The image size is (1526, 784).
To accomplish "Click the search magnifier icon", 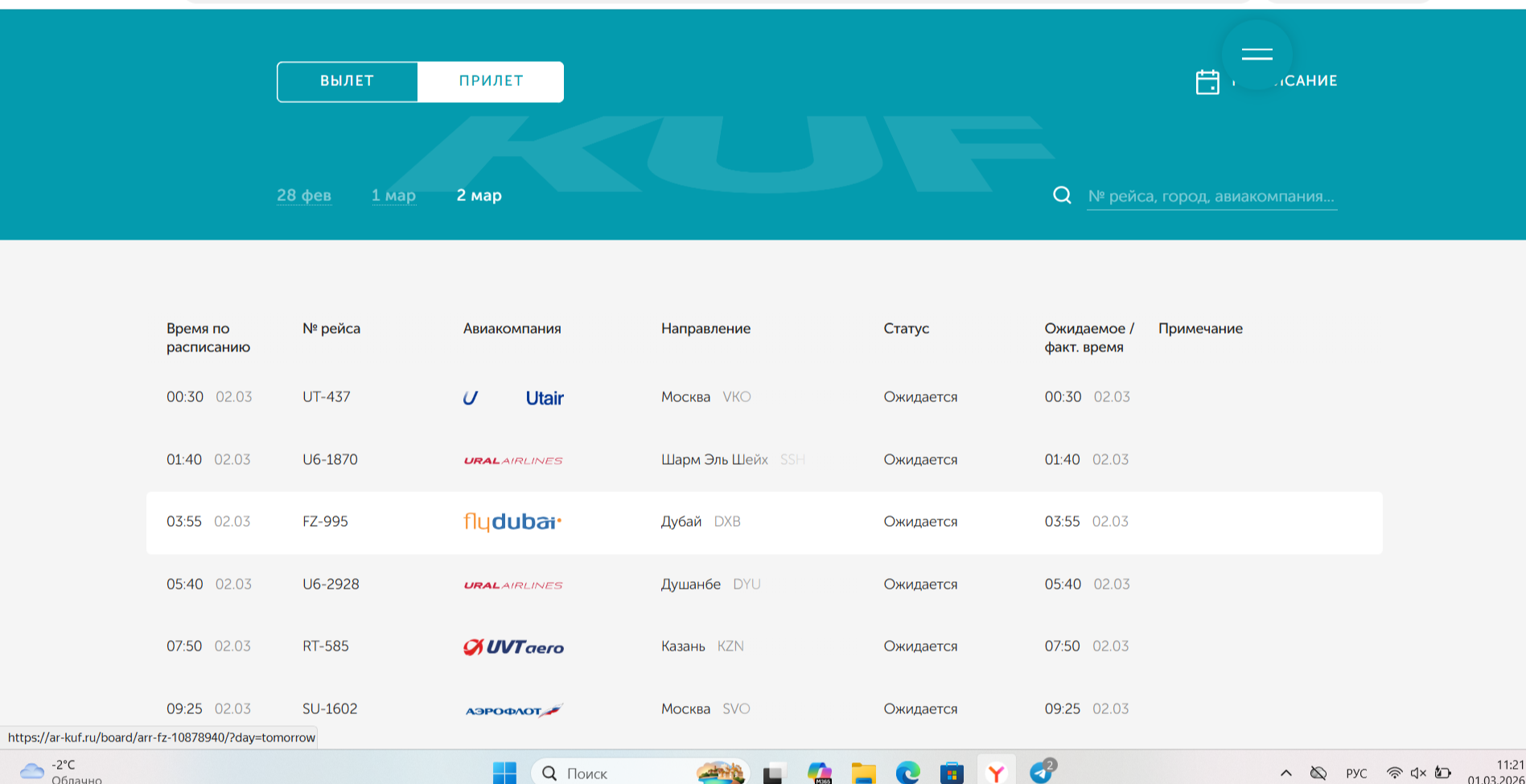I will tap(1062, 195).
